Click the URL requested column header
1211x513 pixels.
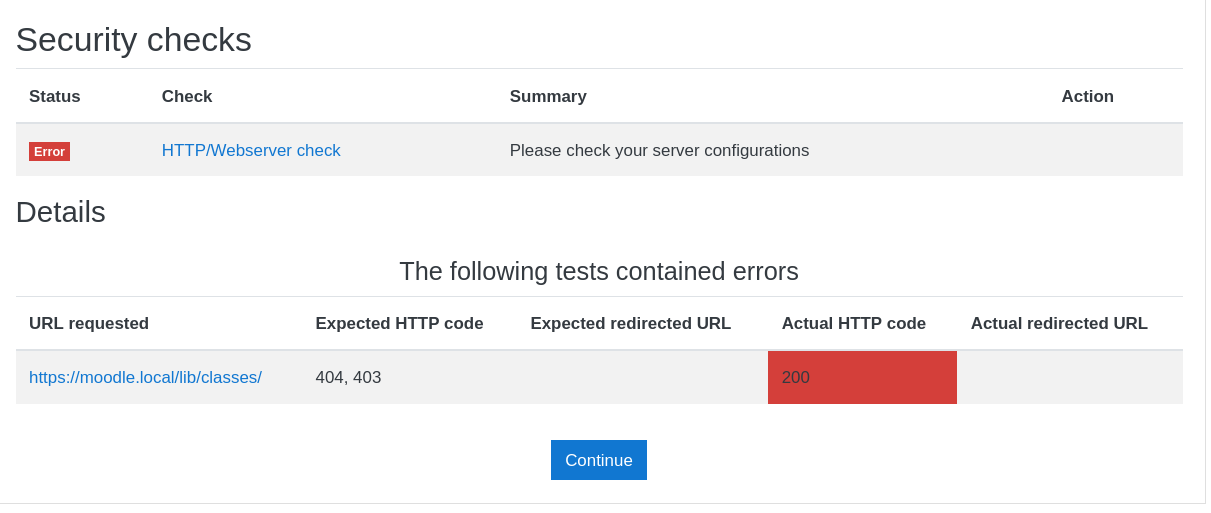coord(89,324)
